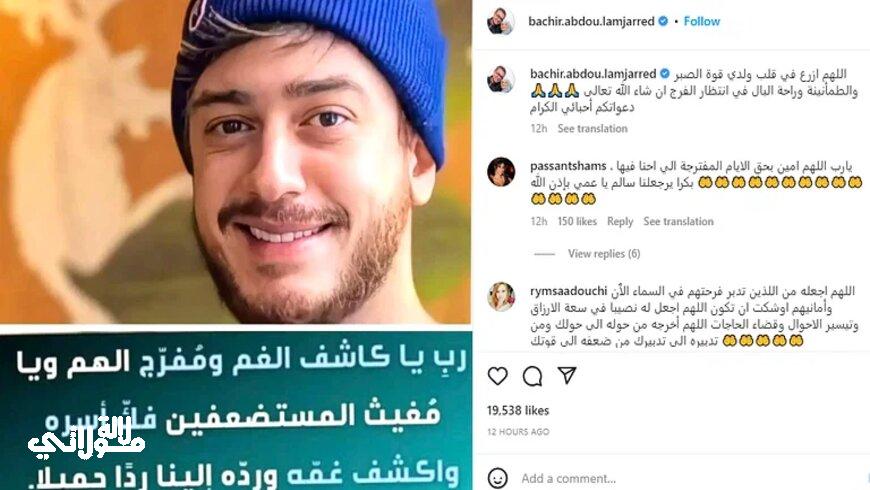Open passantshams commenter avatar
870x490 pixels.
click(x=501, y=171)
